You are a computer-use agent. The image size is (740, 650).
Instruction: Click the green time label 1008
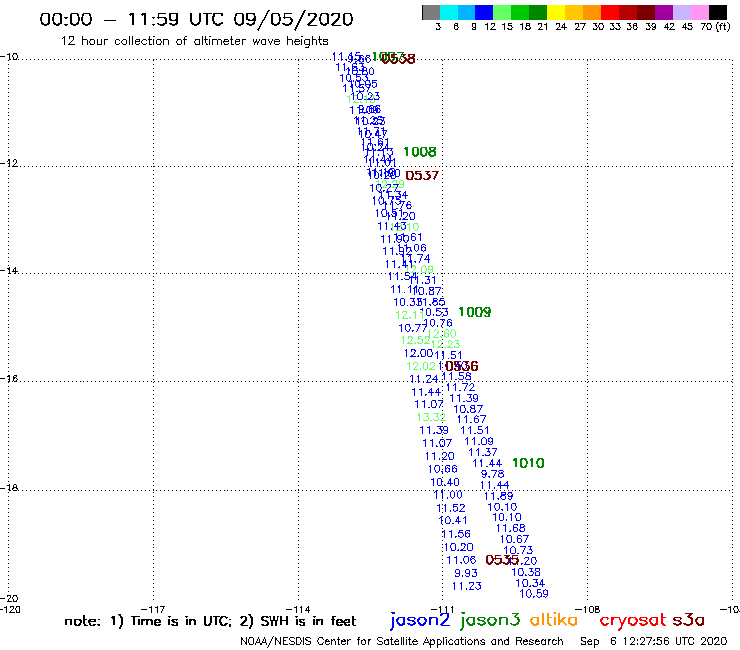[420, 152]
